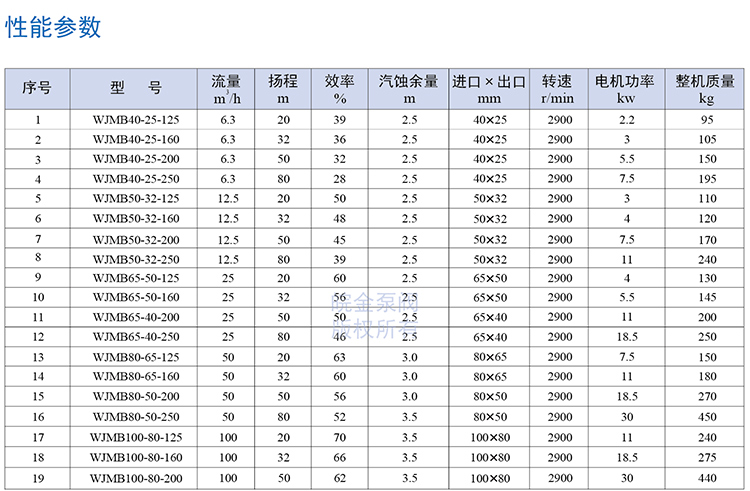Select the 流量 m³/h column header

[227, 89]
